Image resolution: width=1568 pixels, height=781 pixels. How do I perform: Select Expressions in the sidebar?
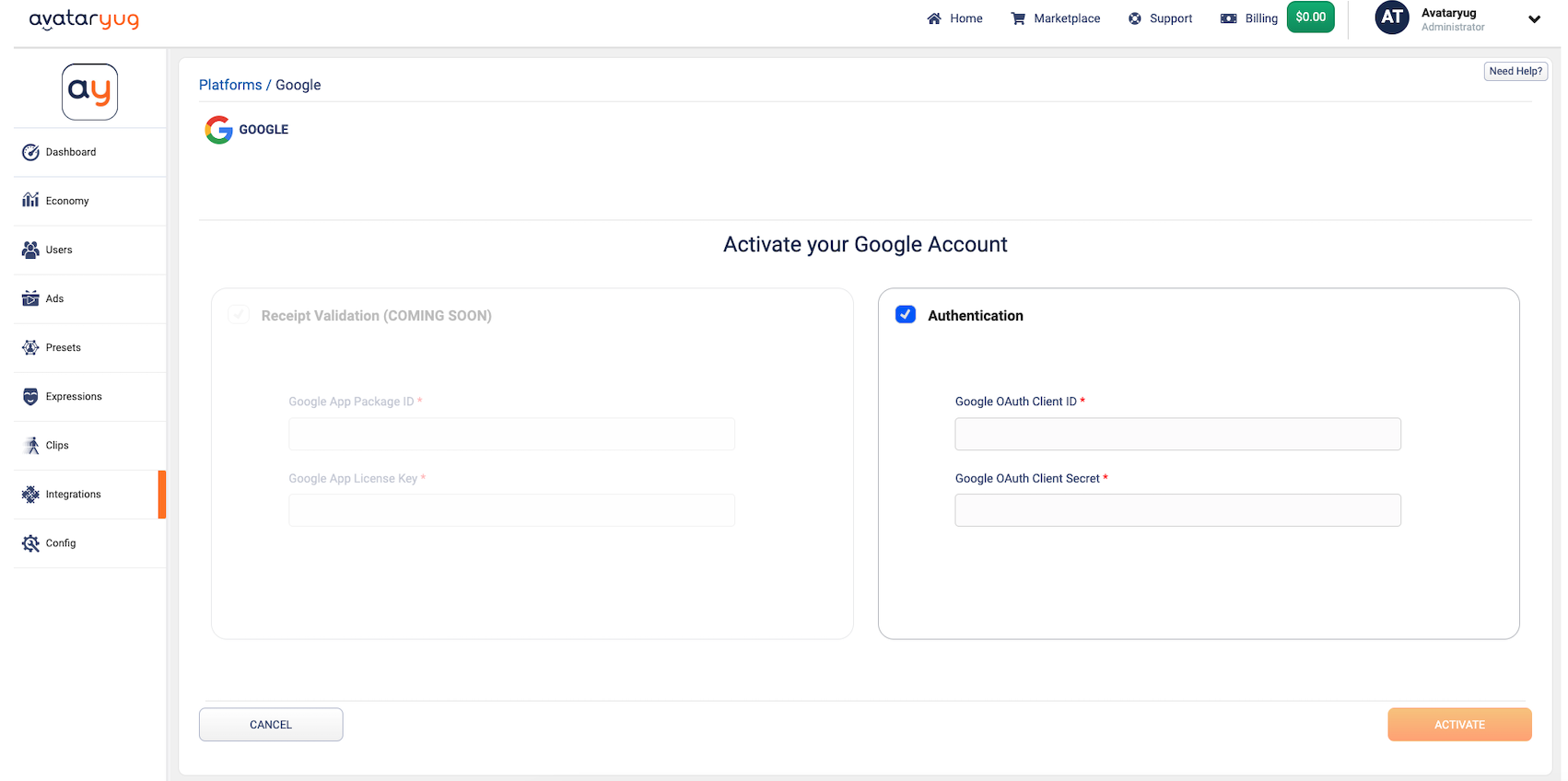89,396
